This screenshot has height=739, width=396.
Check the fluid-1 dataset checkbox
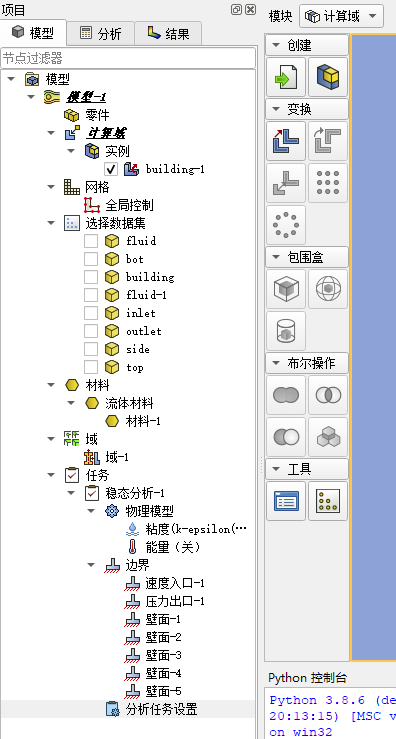[91, 295]
